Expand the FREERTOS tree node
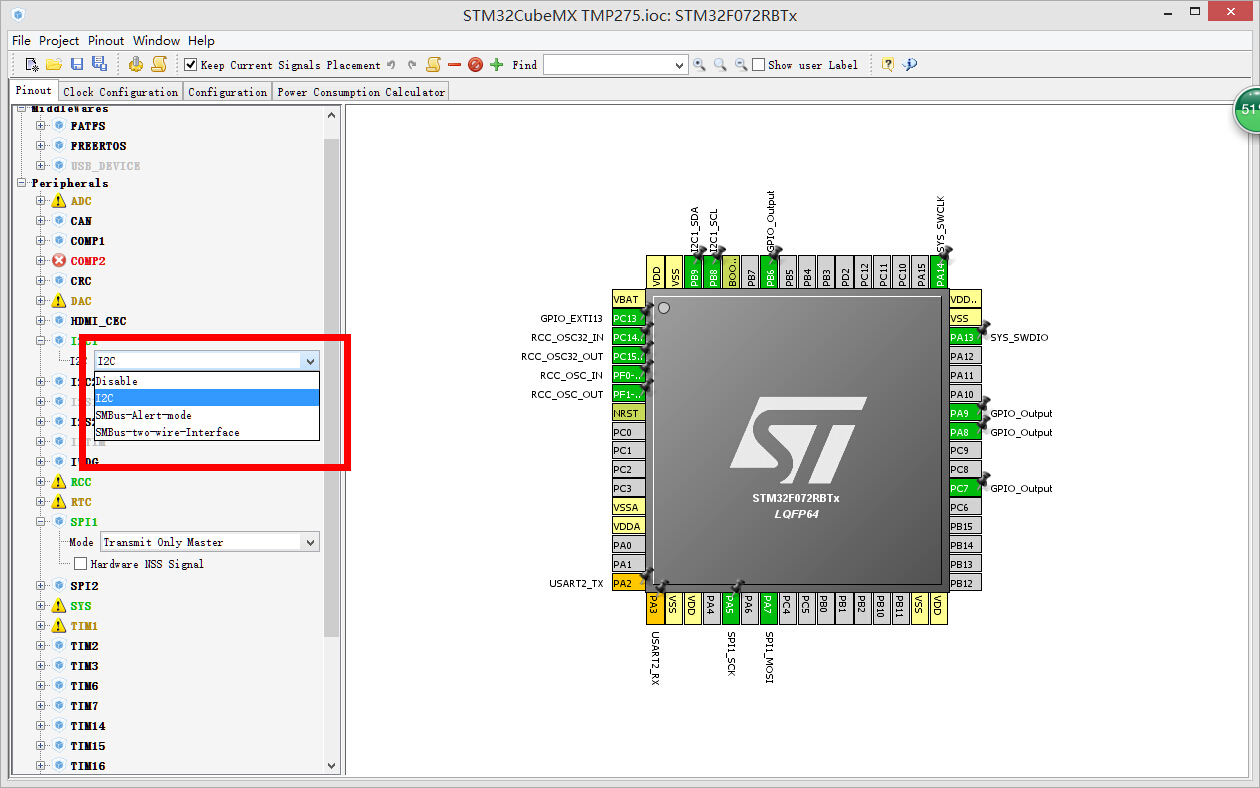 point(41,146)
